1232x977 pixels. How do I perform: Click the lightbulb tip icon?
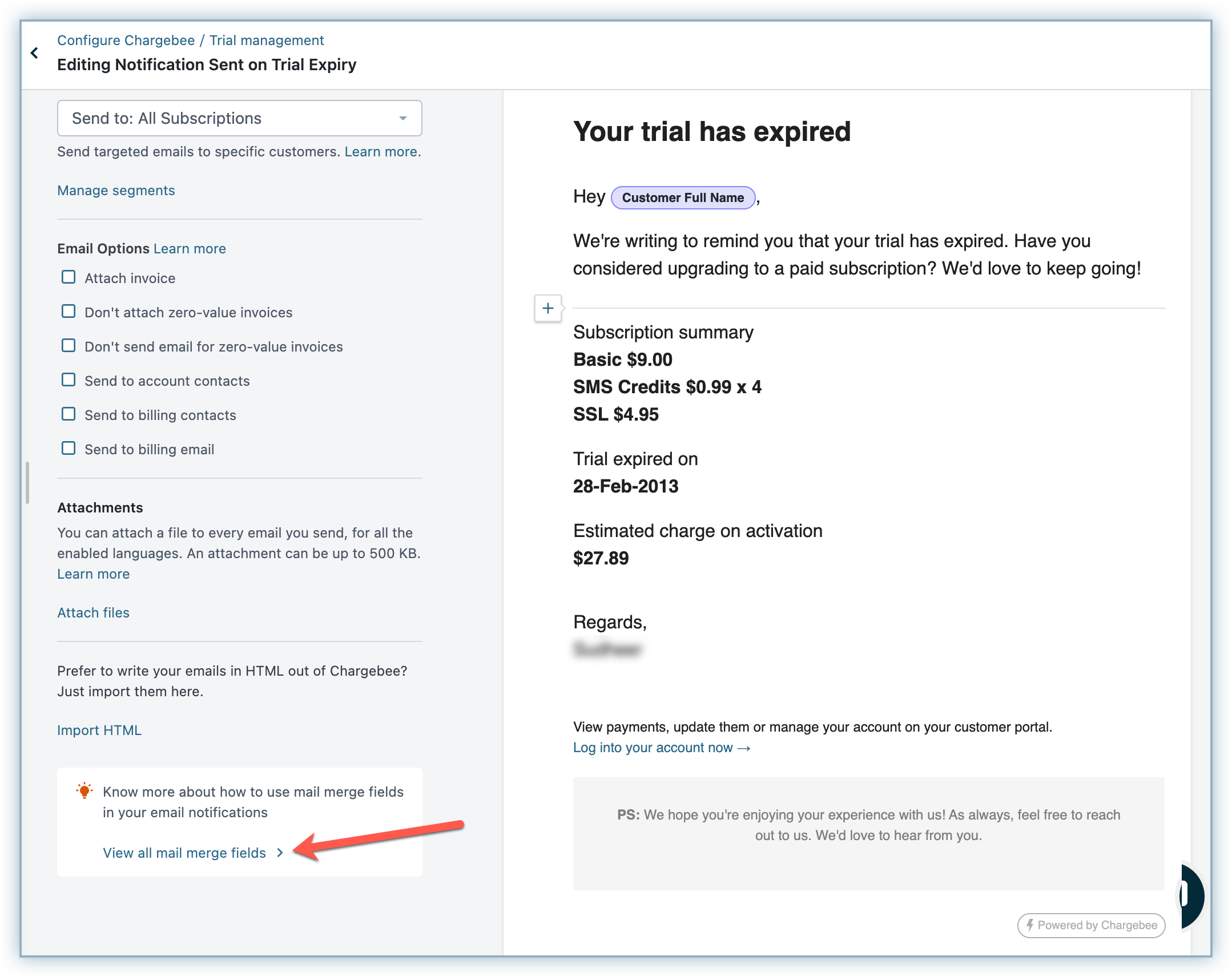tap(84, 791)
